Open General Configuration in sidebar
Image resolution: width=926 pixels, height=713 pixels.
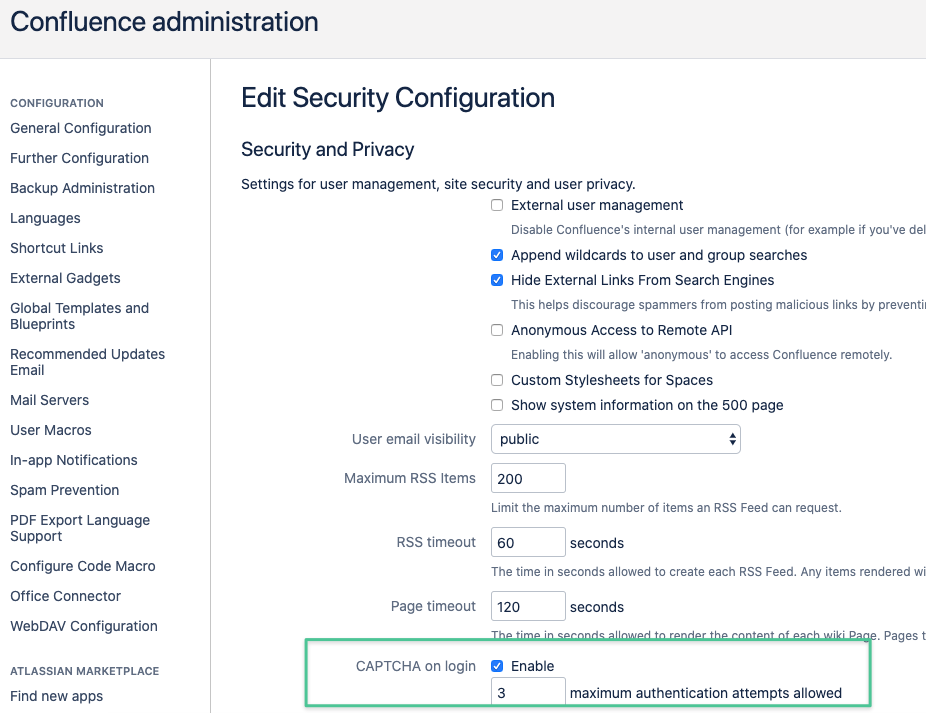[x=81, y=128]
